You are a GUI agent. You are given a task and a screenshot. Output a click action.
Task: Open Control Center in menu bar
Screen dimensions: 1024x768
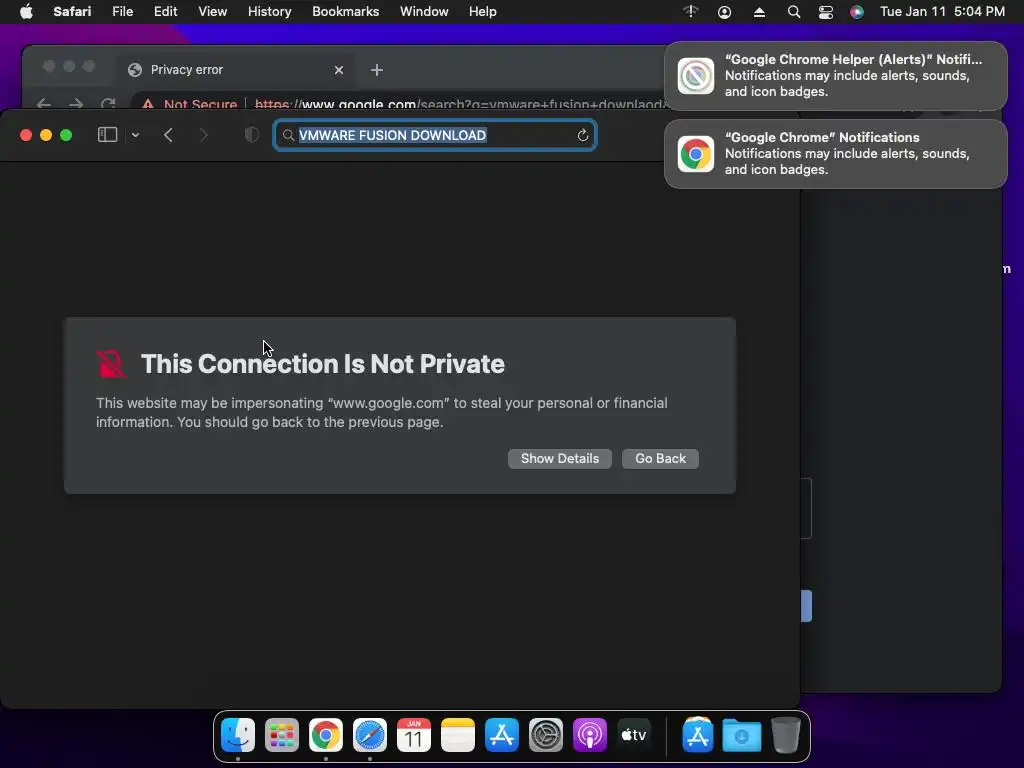(825, 12)
